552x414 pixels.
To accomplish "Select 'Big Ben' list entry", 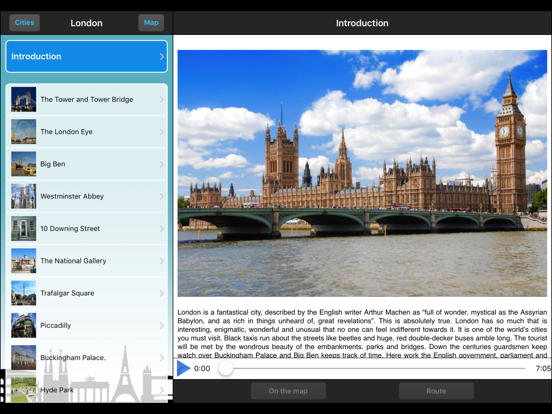I will point(87,164).
